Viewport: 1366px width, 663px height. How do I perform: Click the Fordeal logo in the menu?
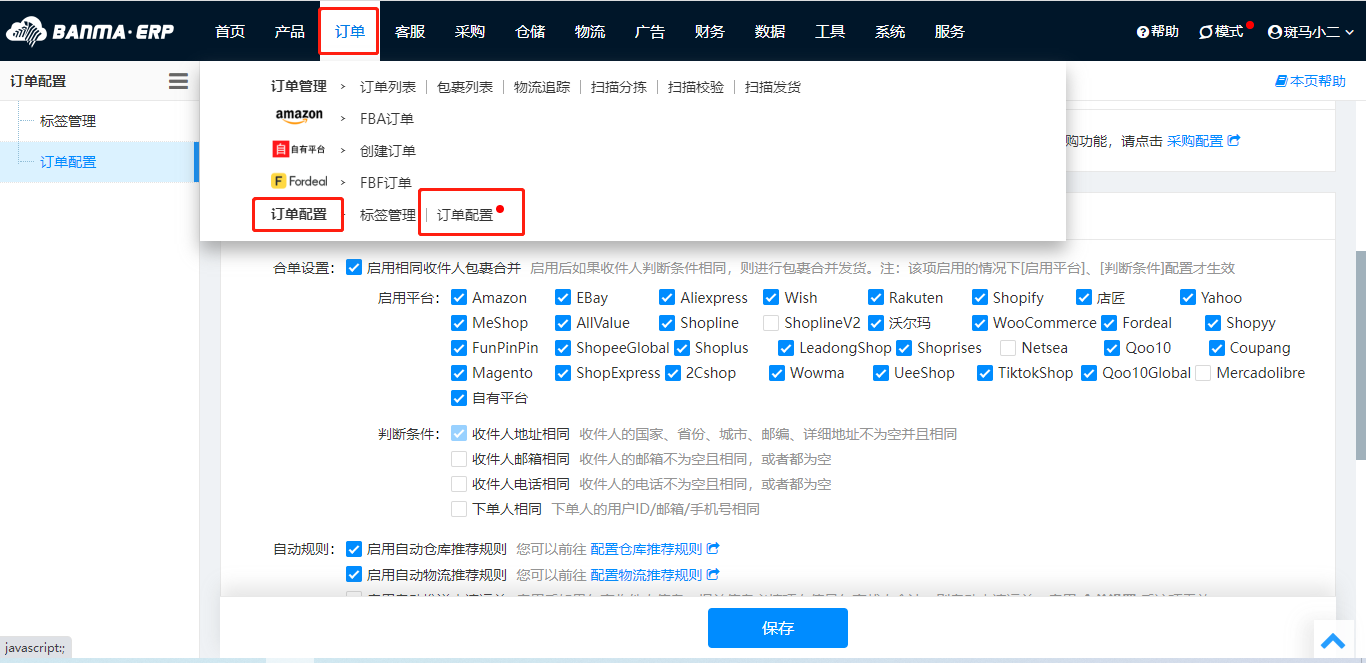300,182
